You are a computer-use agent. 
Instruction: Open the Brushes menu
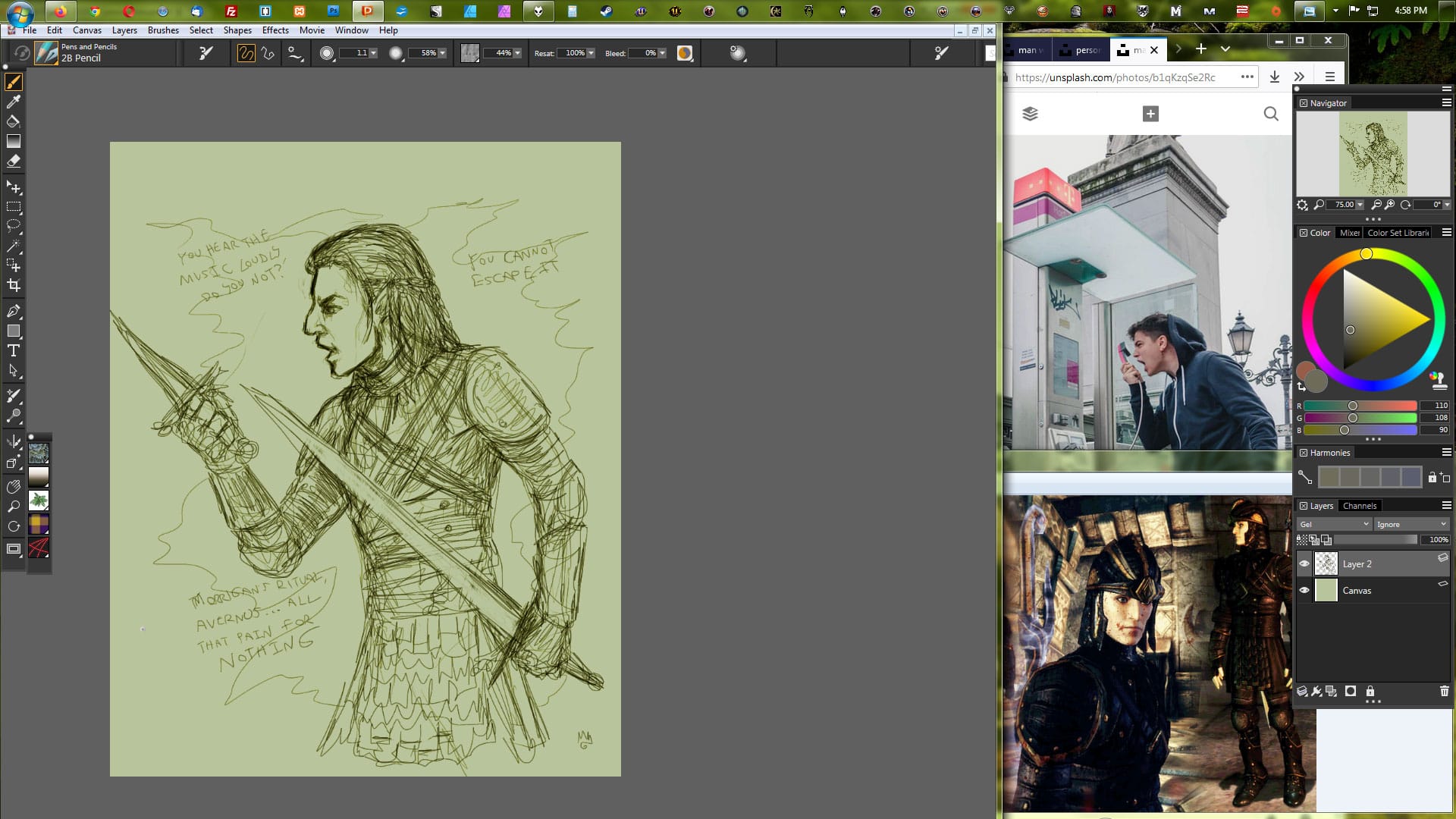pyautogui.click(x=163, y=30)
